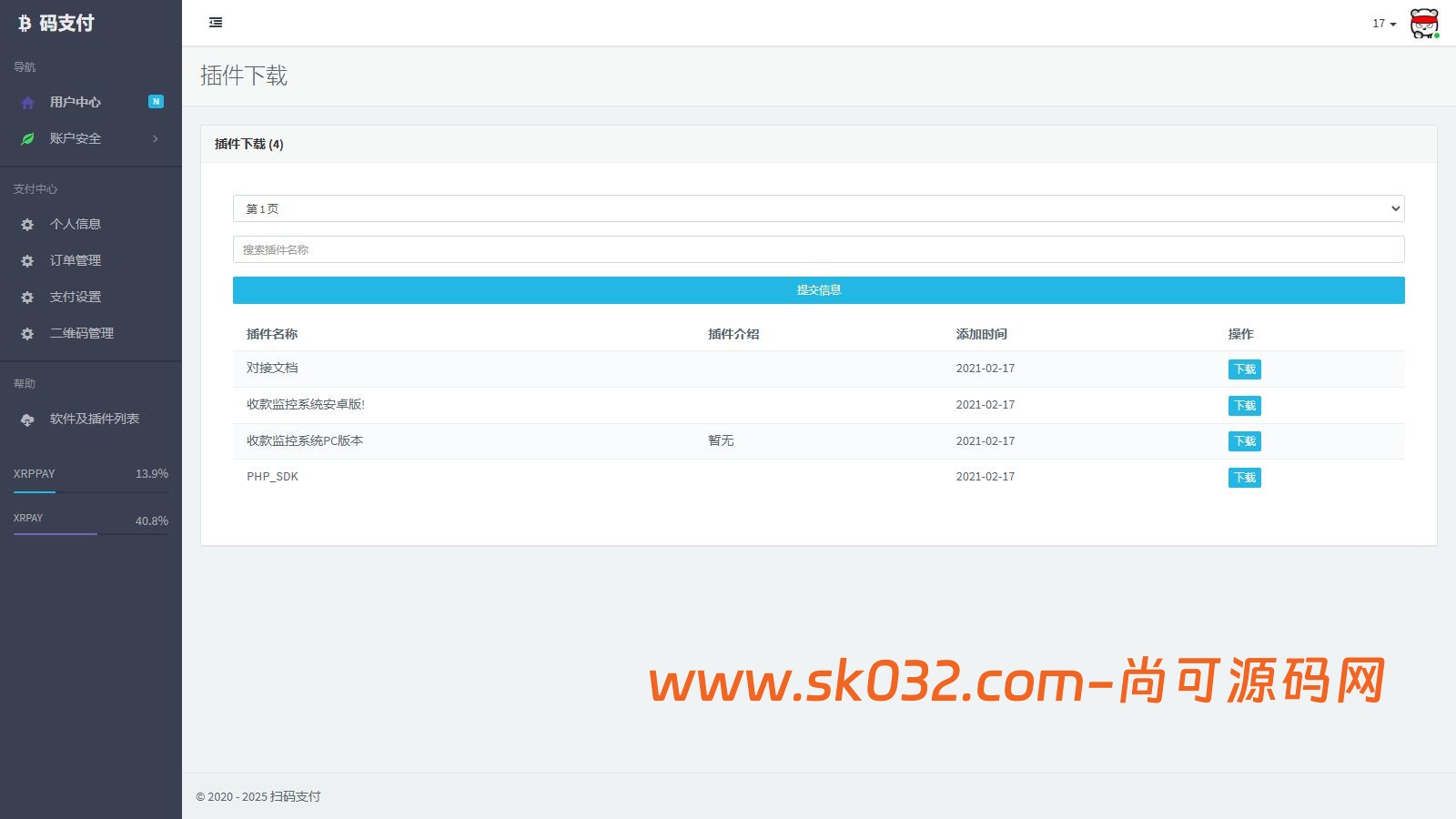
Task: Click the gear icon next to 支付设置
Action: [x=27, y=298]
